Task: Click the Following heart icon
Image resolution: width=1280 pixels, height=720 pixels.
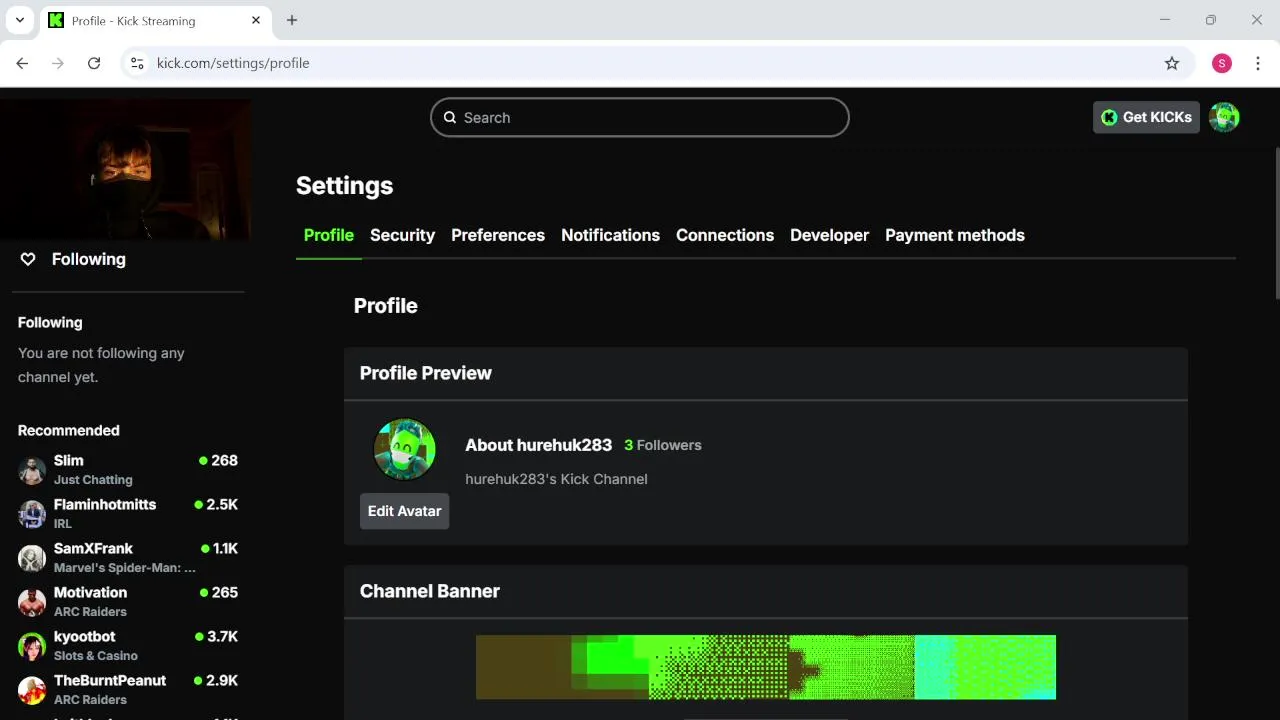Action: click(28, 259)
